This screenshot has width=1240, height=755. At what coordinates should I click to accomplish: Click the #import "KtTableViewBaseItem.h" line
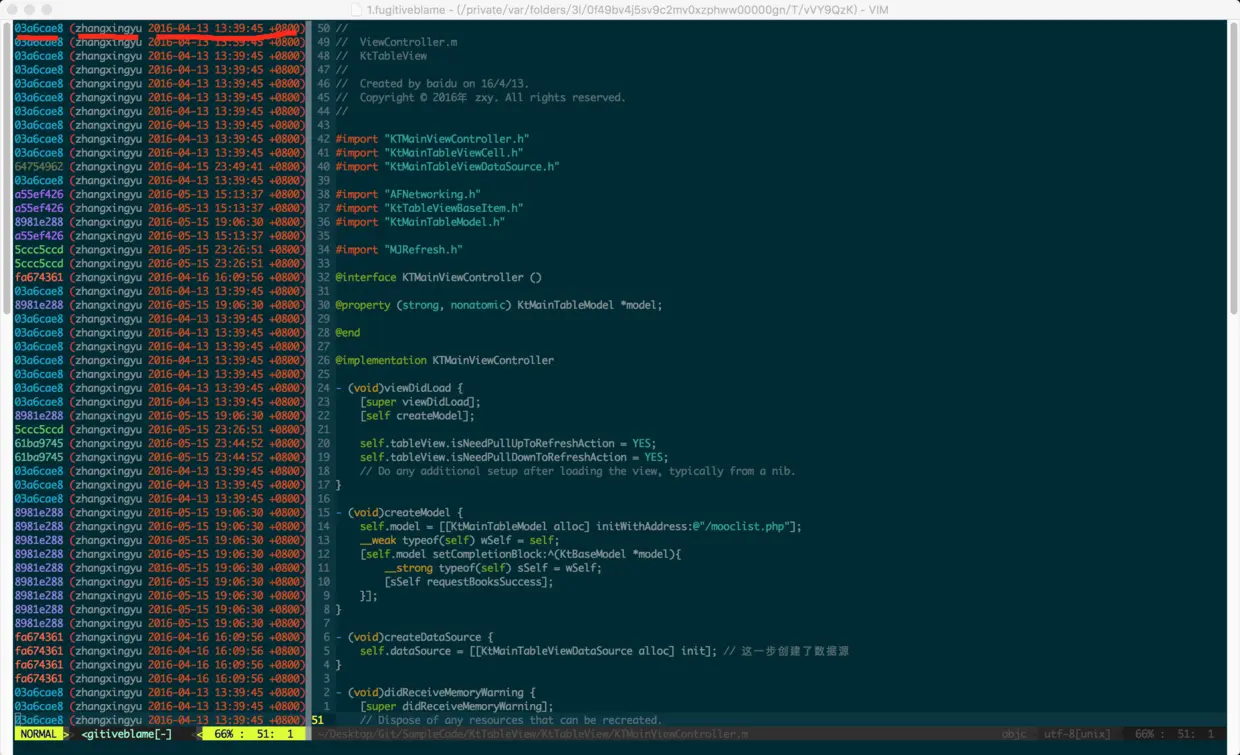pos(429,208)
